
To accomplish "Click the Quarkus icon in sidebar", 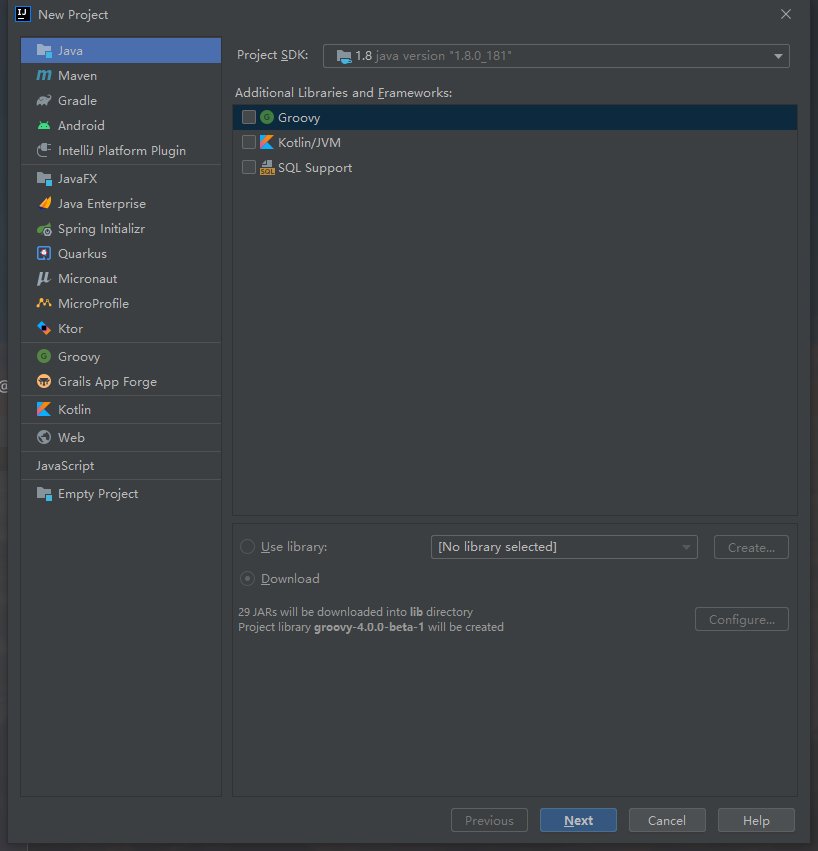I will coord(44,253).
